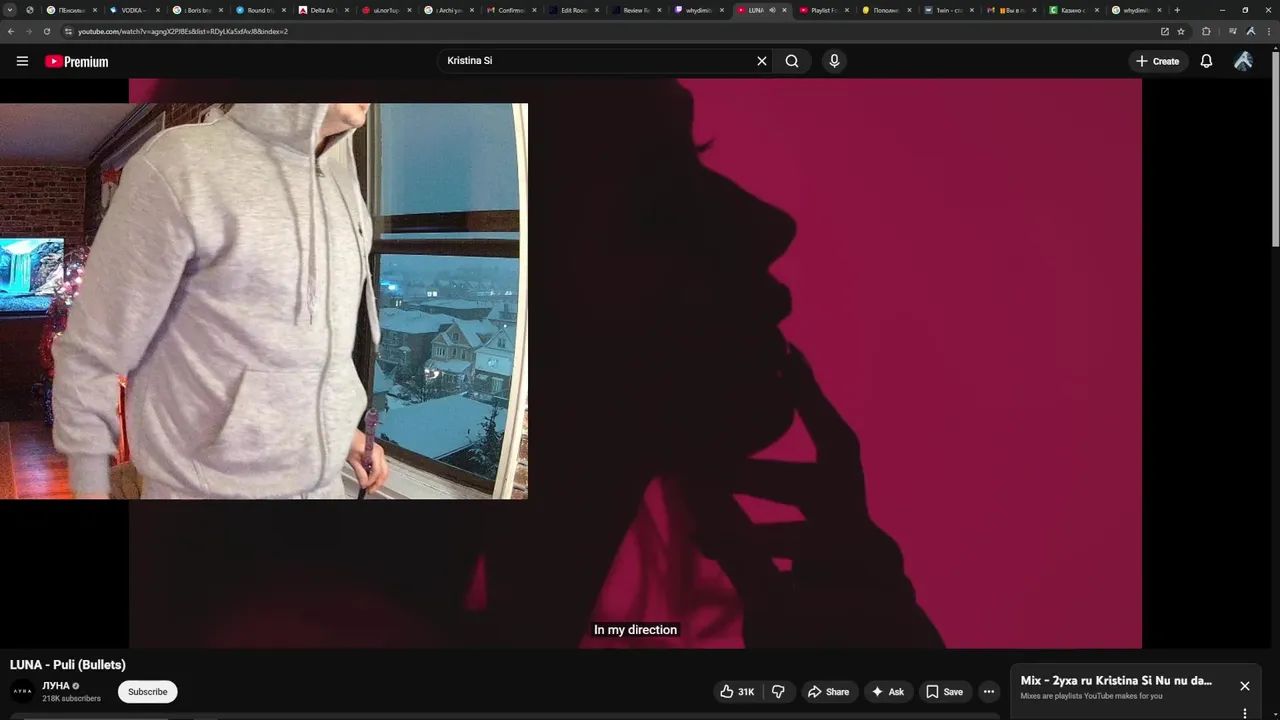Switch to the Twitch whydimitri tab
The width and height of the screenshot is (1280, 720).
pos(697,10)
